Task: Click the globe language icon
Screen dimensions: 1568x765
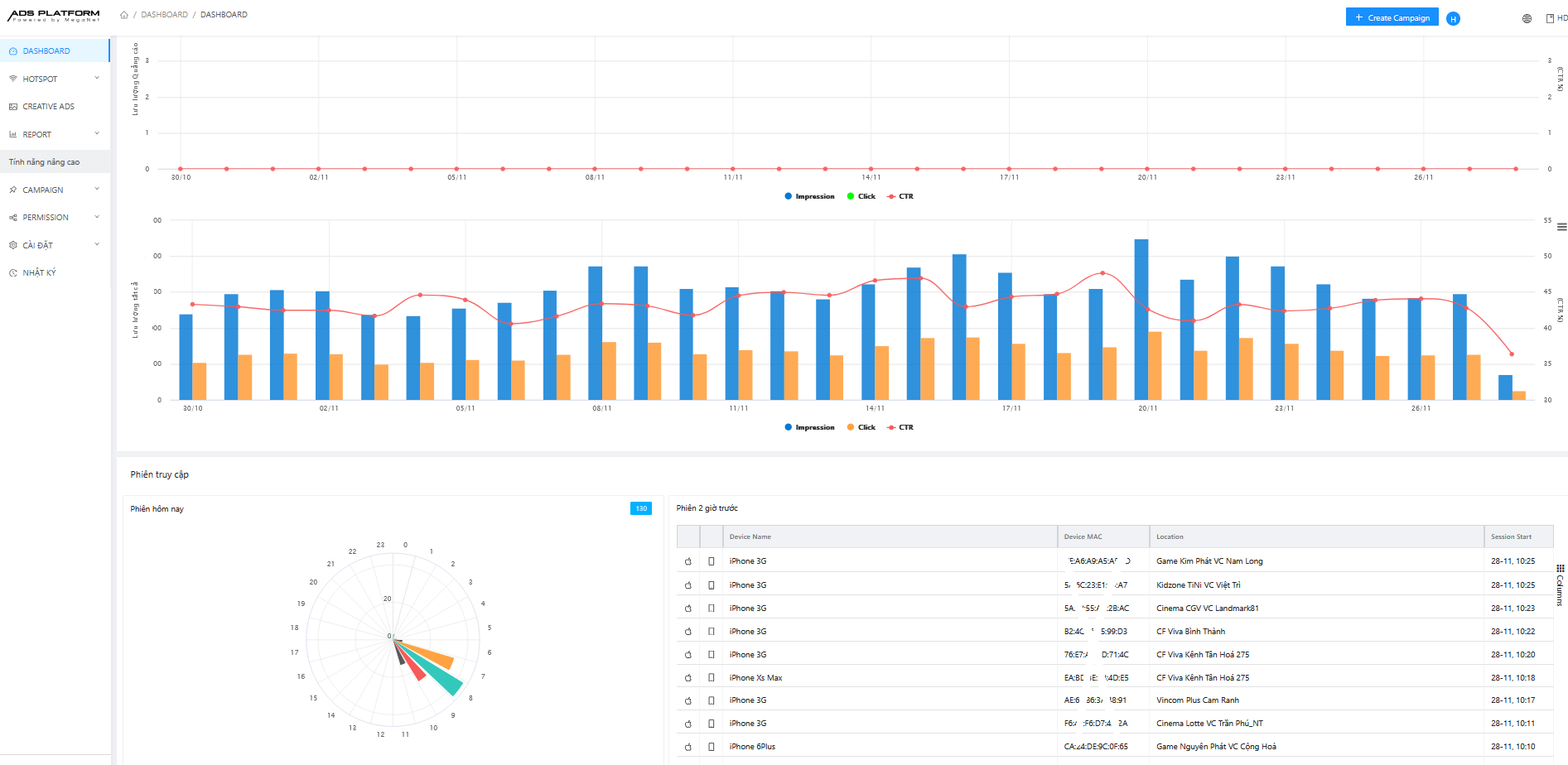Action: [1527, 18]
